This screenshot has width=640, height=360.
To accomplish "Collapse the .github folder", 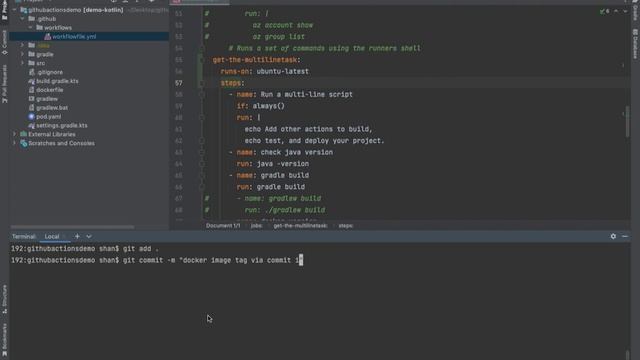I will coord(22,18).
